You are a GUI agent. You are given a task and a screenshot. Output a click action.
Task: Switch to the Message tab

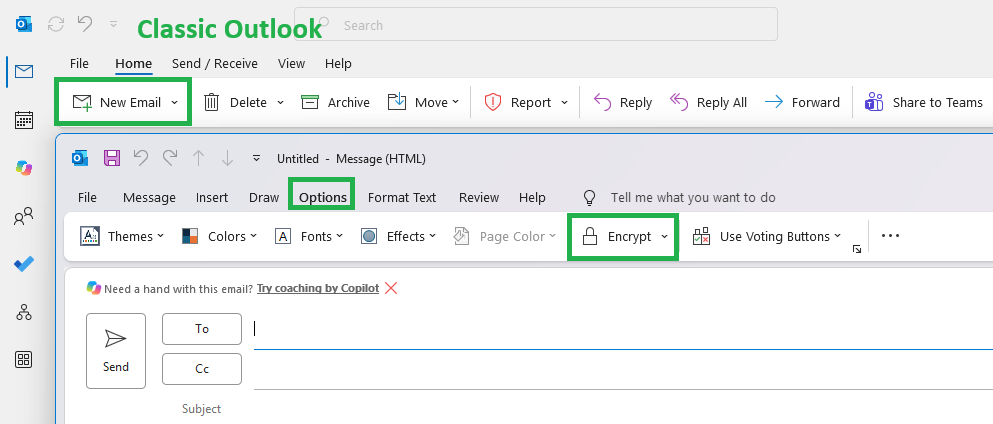149,197
